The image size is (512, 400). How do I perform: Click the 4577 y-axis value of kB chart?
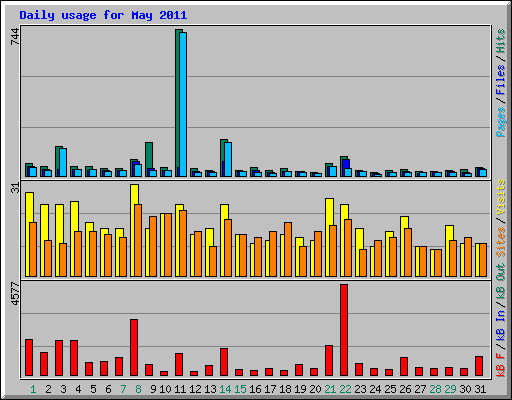pyautogui.click(x=15, y=294)
